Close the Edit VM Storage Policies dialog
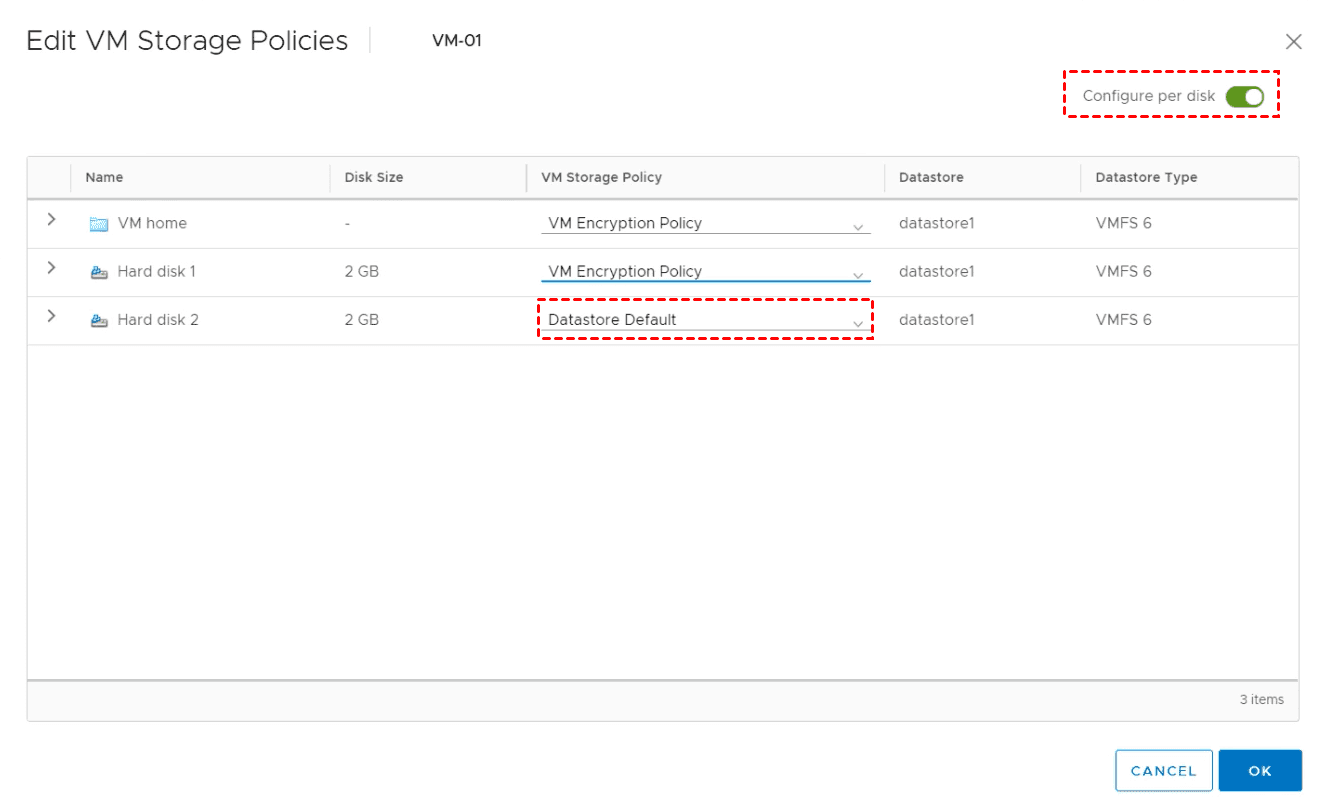Image resolution: width=1320 pixels, height=809 pixels. click(1293, 42)
